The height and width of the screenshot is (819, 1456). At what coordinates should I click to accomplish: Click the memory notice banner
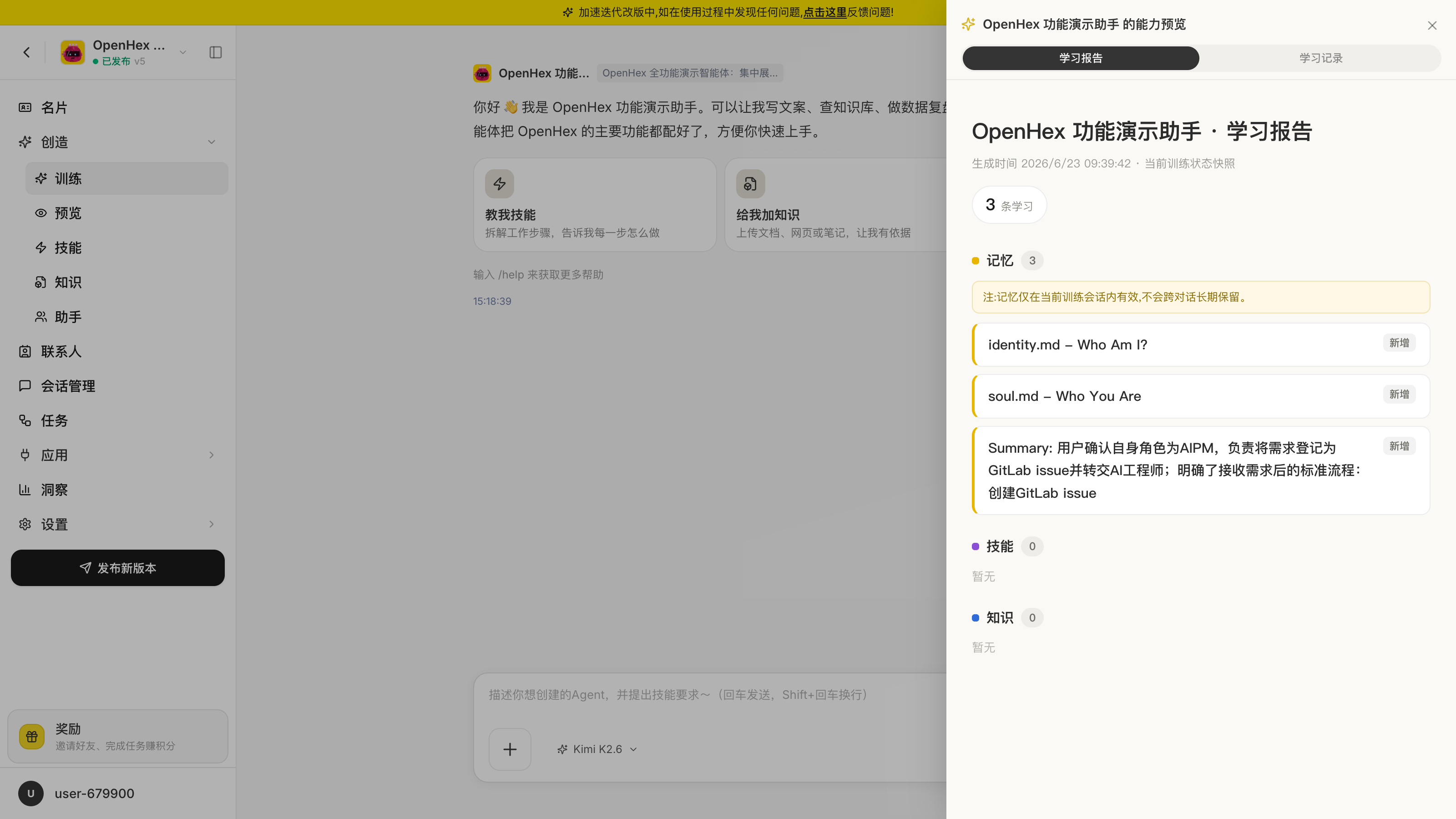[1201, 297]
